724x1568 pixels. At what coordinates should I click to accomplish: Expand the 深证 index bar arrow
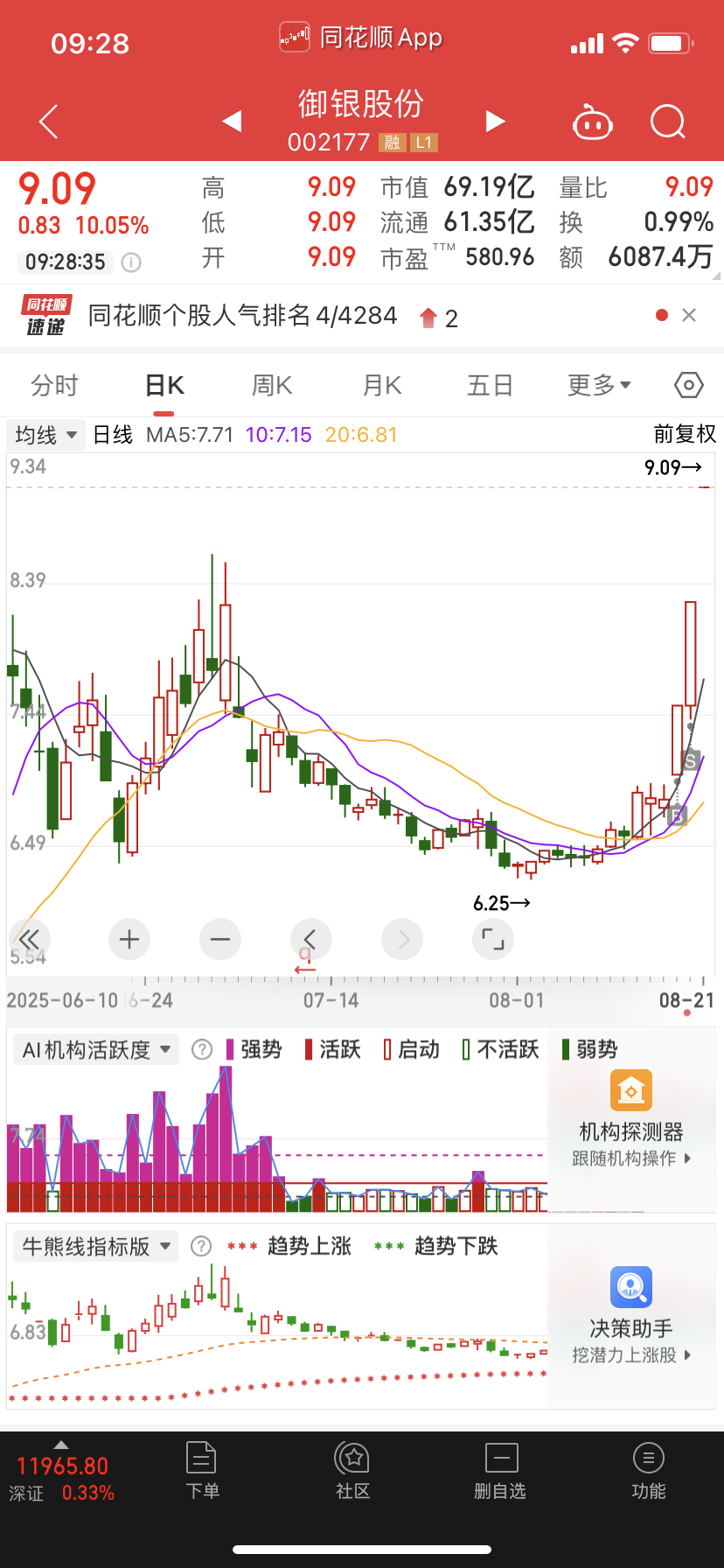[x=60, y=1445]
